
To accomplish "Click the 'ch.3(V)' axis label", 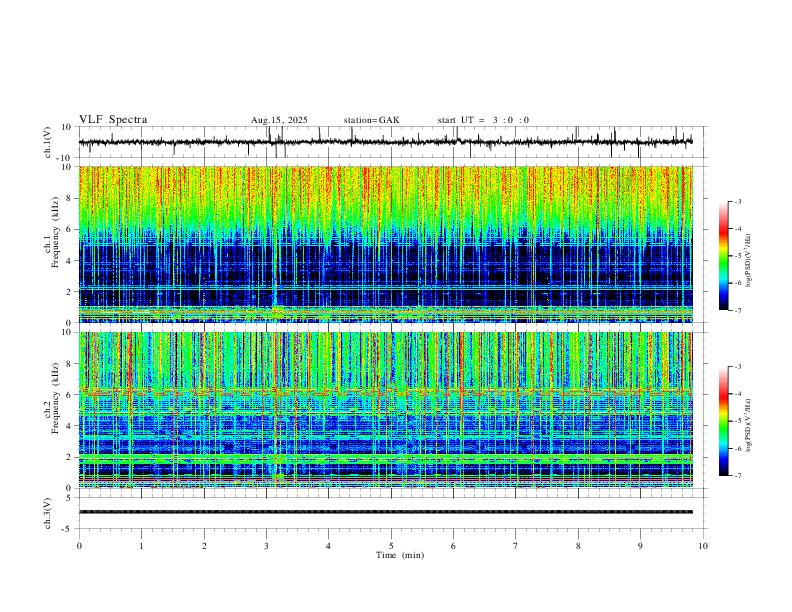I will (x=48, y=514).
